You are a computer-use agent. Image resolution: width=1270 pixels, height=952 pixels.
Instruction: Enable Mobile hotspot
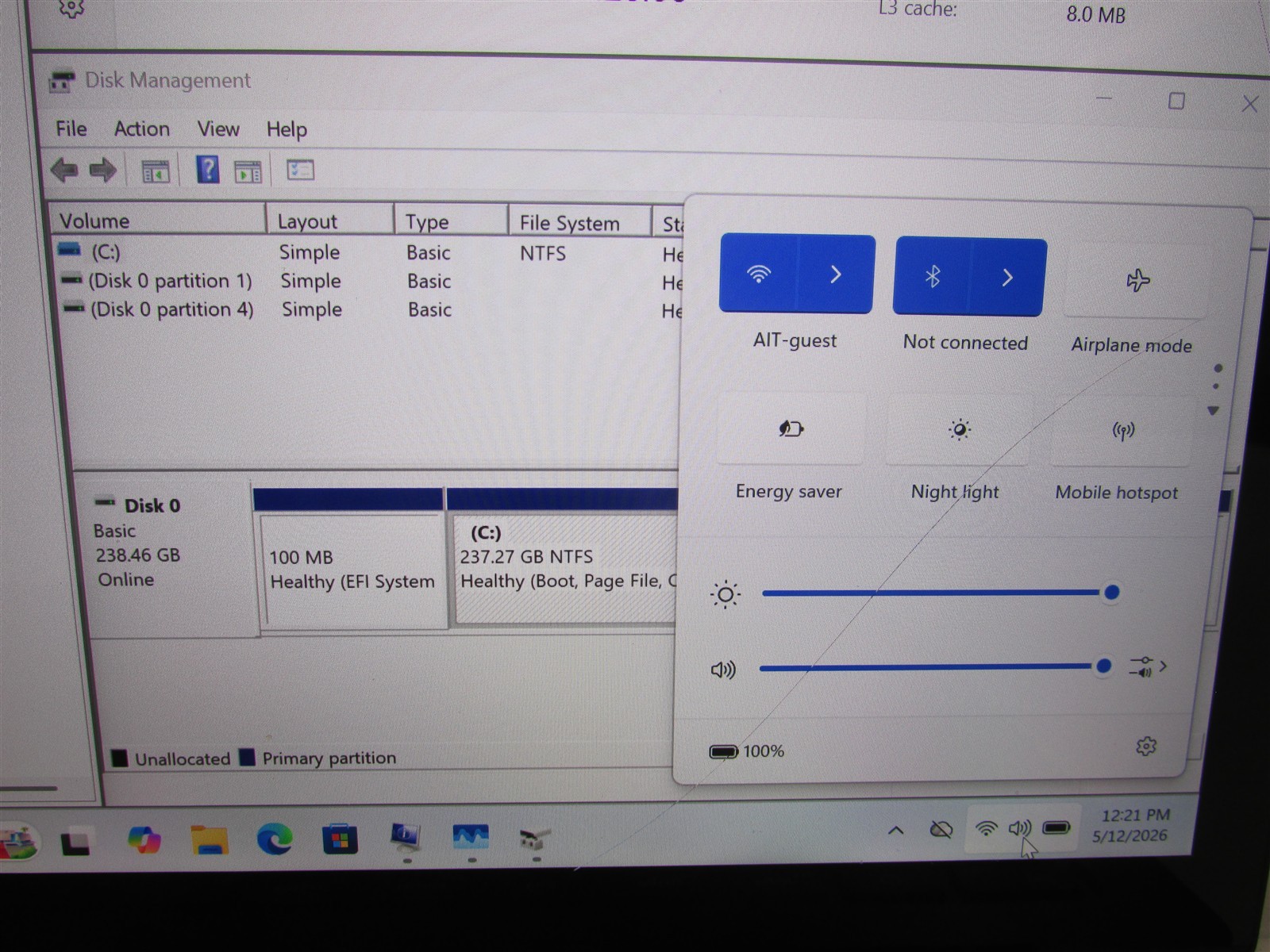(1122, 431)
